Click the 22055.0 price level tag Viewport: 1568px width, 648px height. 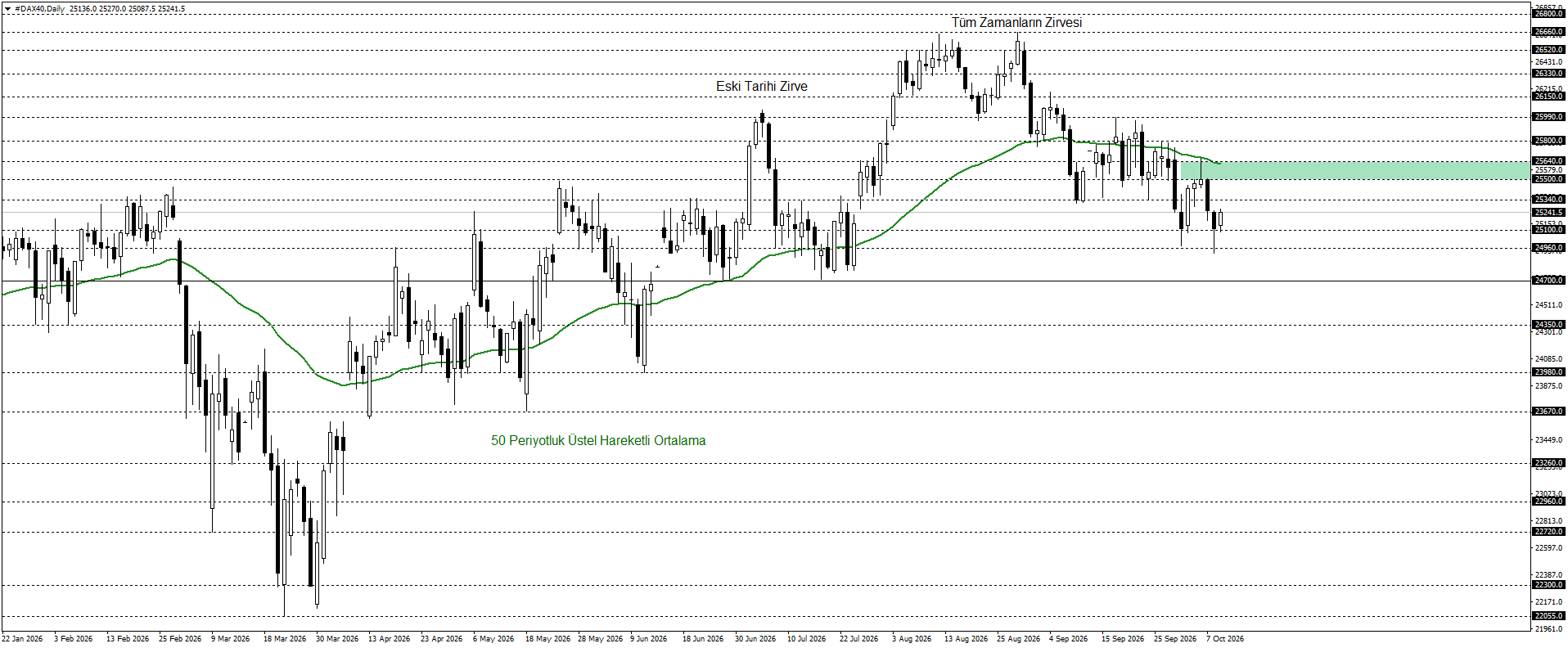tap(1548, 616)
